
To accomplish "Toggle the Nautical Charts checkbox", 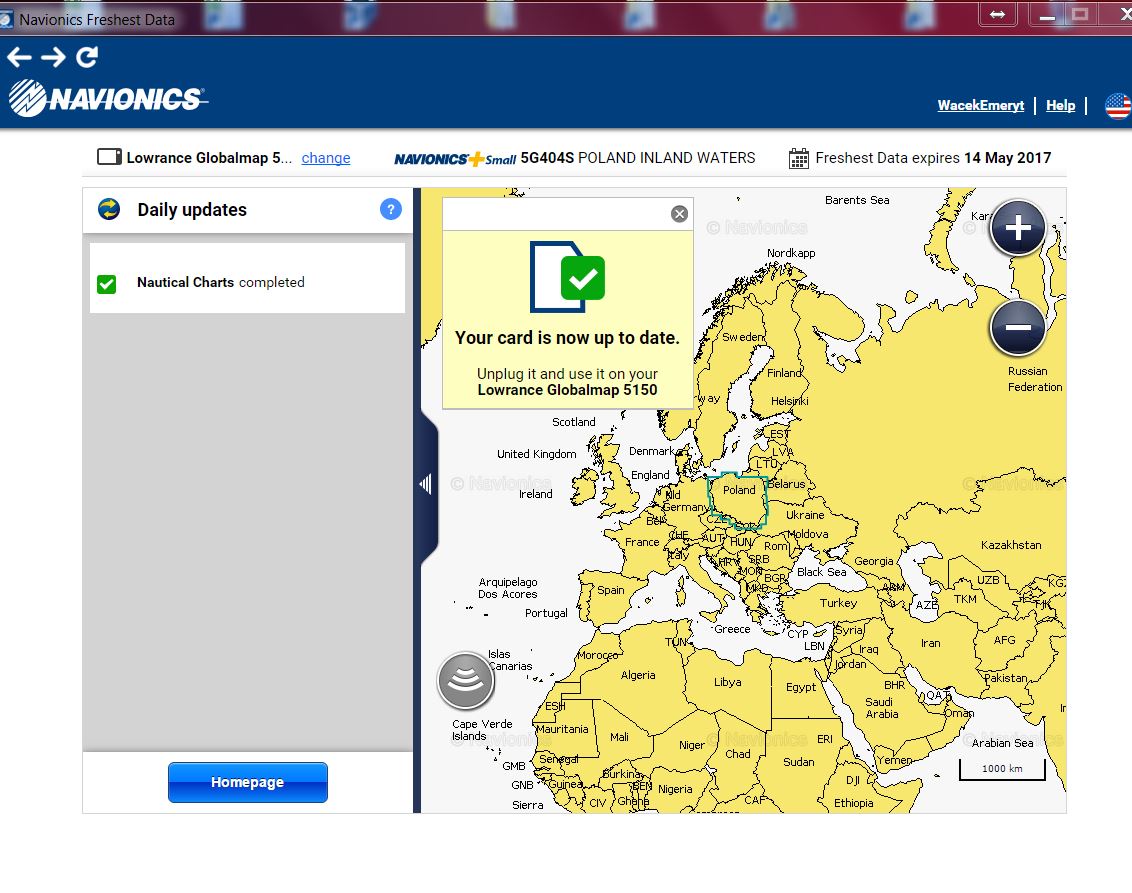I will [107, 284].
